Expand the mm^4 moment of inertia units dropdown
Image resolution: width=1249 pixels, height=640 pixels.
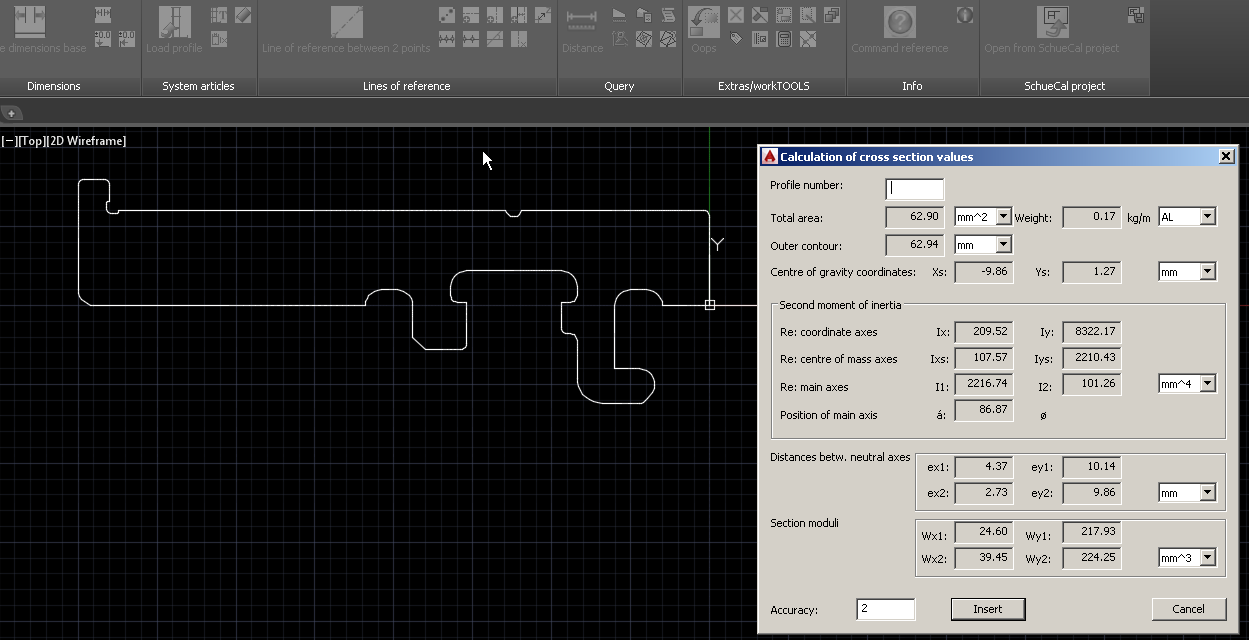tap(1207, 384)
